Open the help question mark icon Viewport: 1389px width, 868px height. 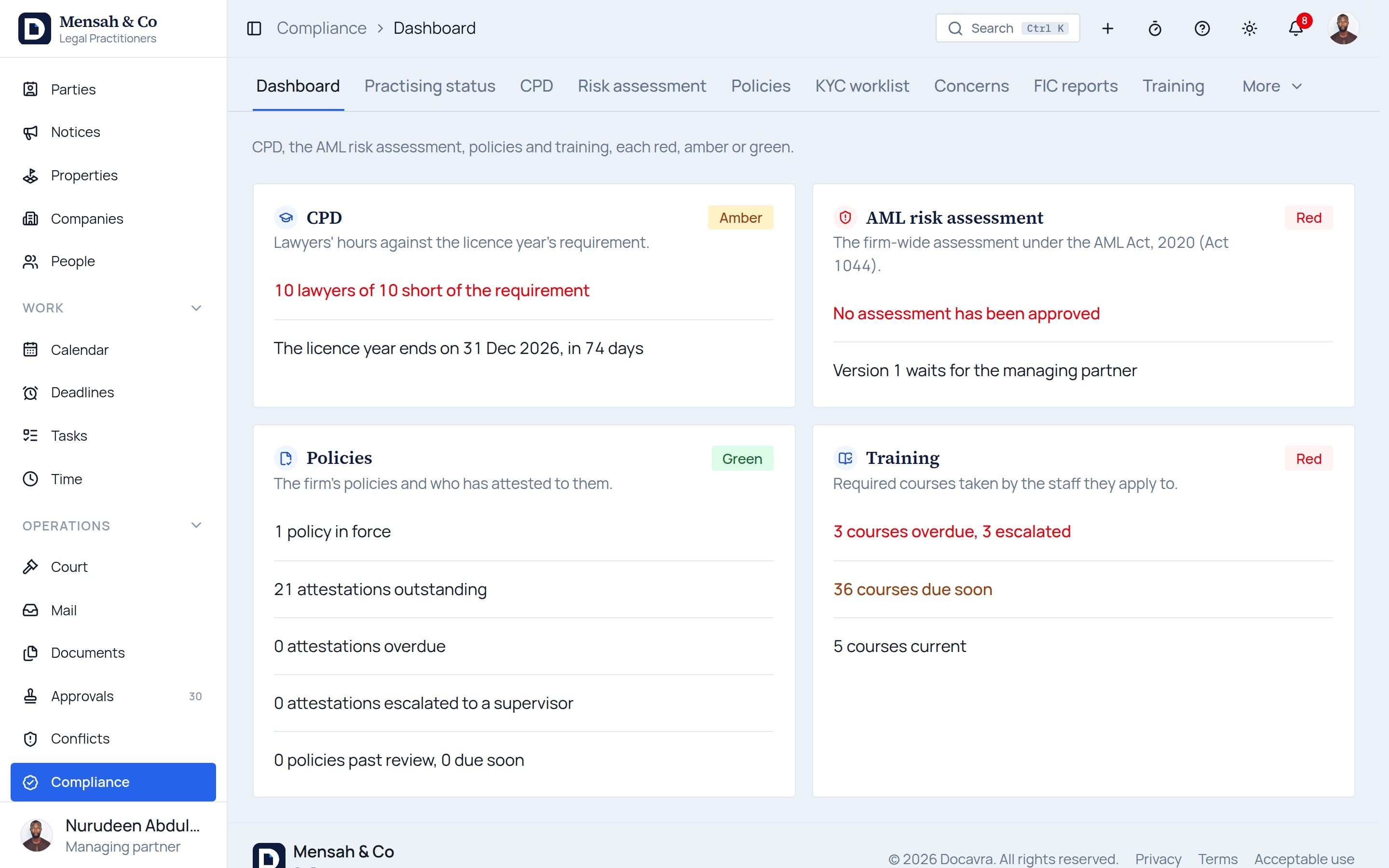coord(1202,28)
